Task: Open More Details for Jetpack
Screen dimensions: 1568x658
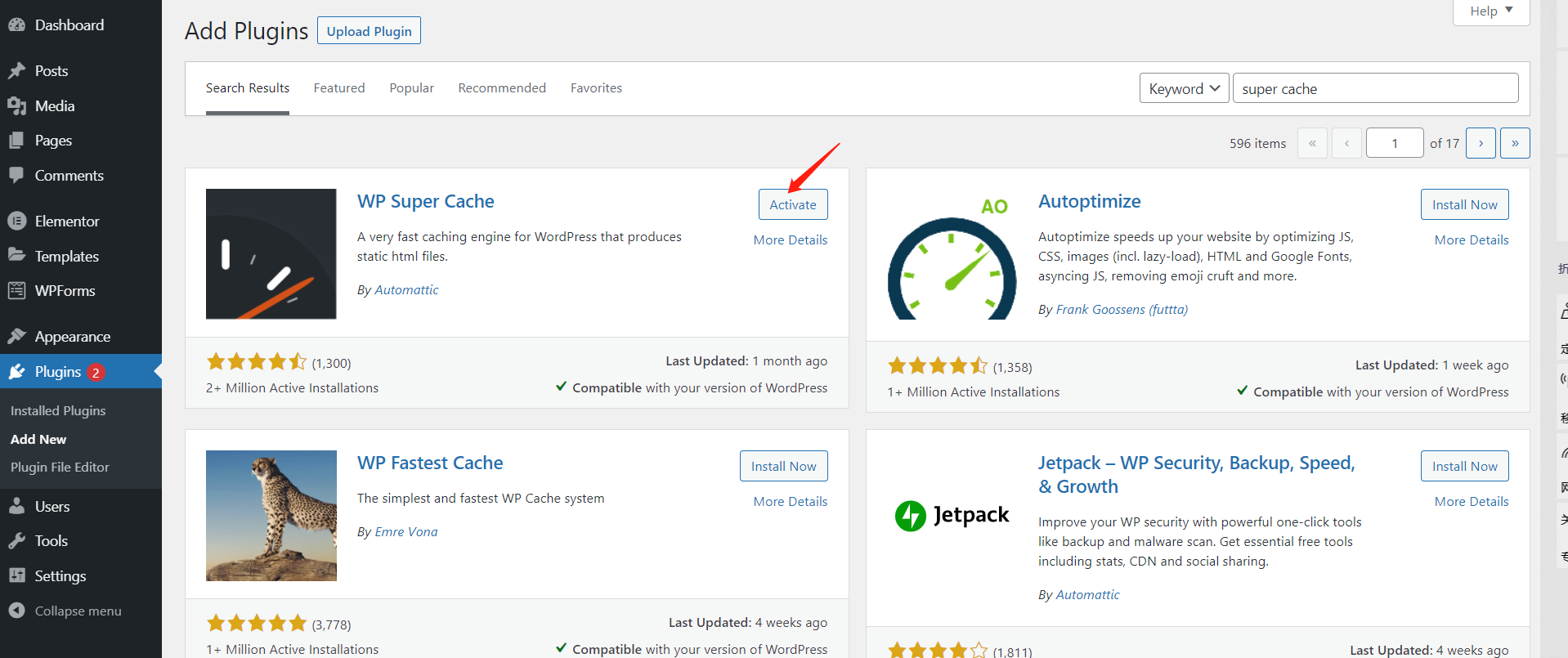Action: [1472, 502]
